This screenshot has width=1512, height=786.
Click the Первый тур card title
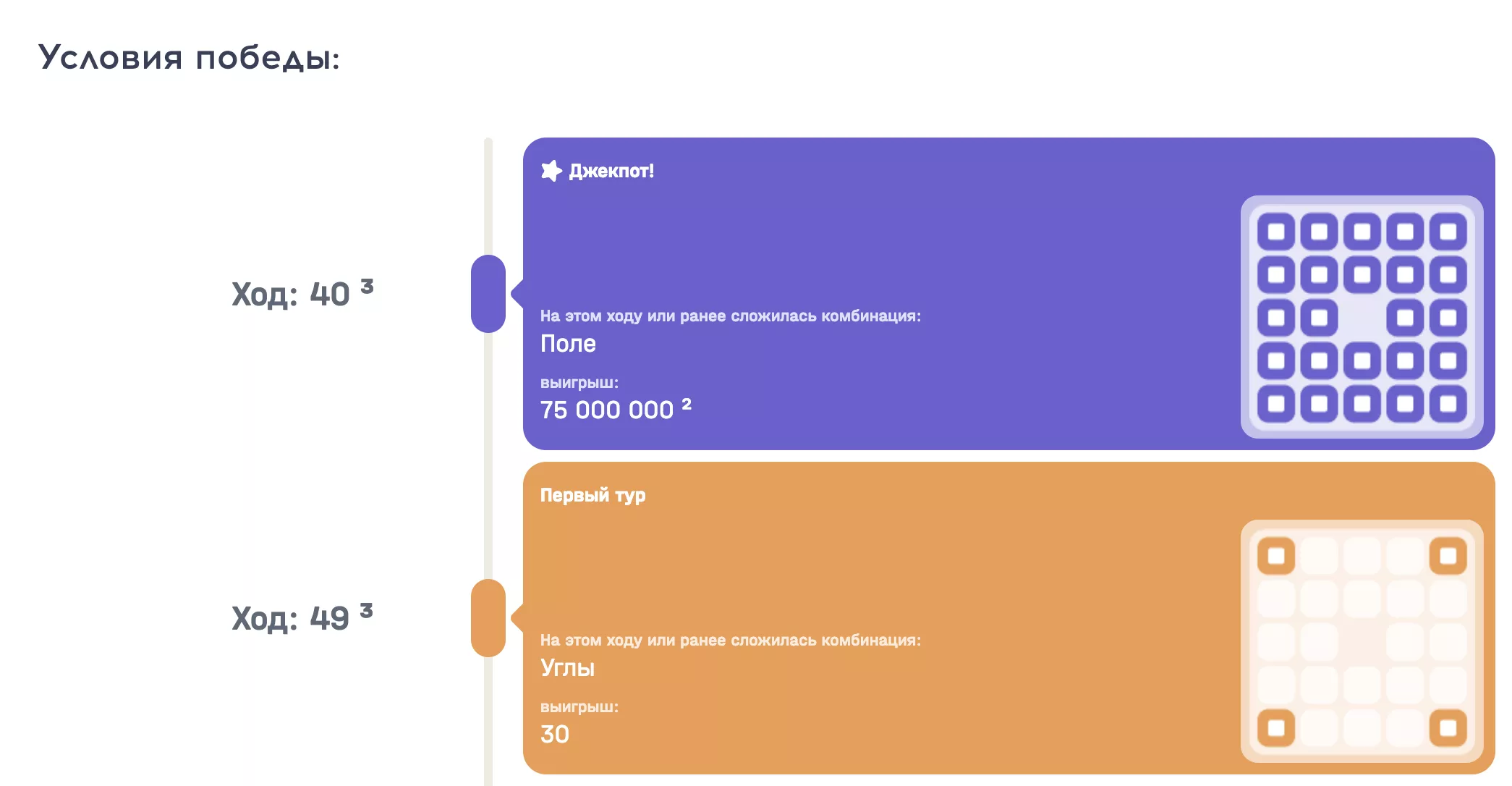[593, 496]
